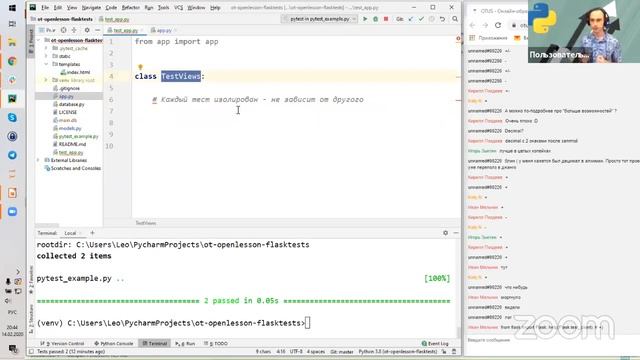Commit changes with the green Git checkmark

pos(421,19)
